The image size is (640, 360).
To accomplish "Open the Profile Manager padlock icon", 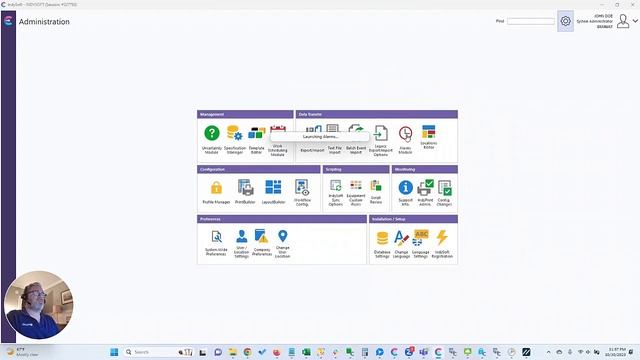I will [216, 188].
